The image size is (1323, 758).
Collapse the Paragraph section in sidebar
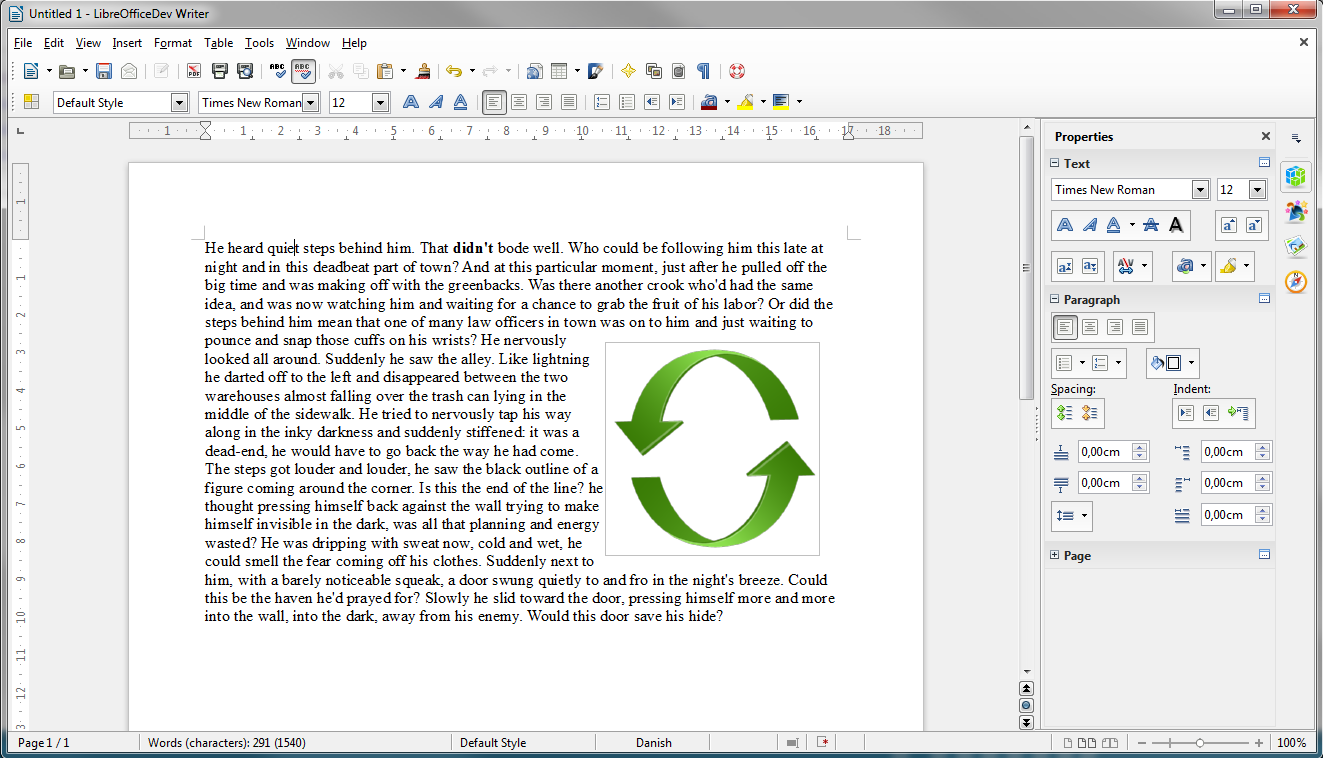[1054, 299]
